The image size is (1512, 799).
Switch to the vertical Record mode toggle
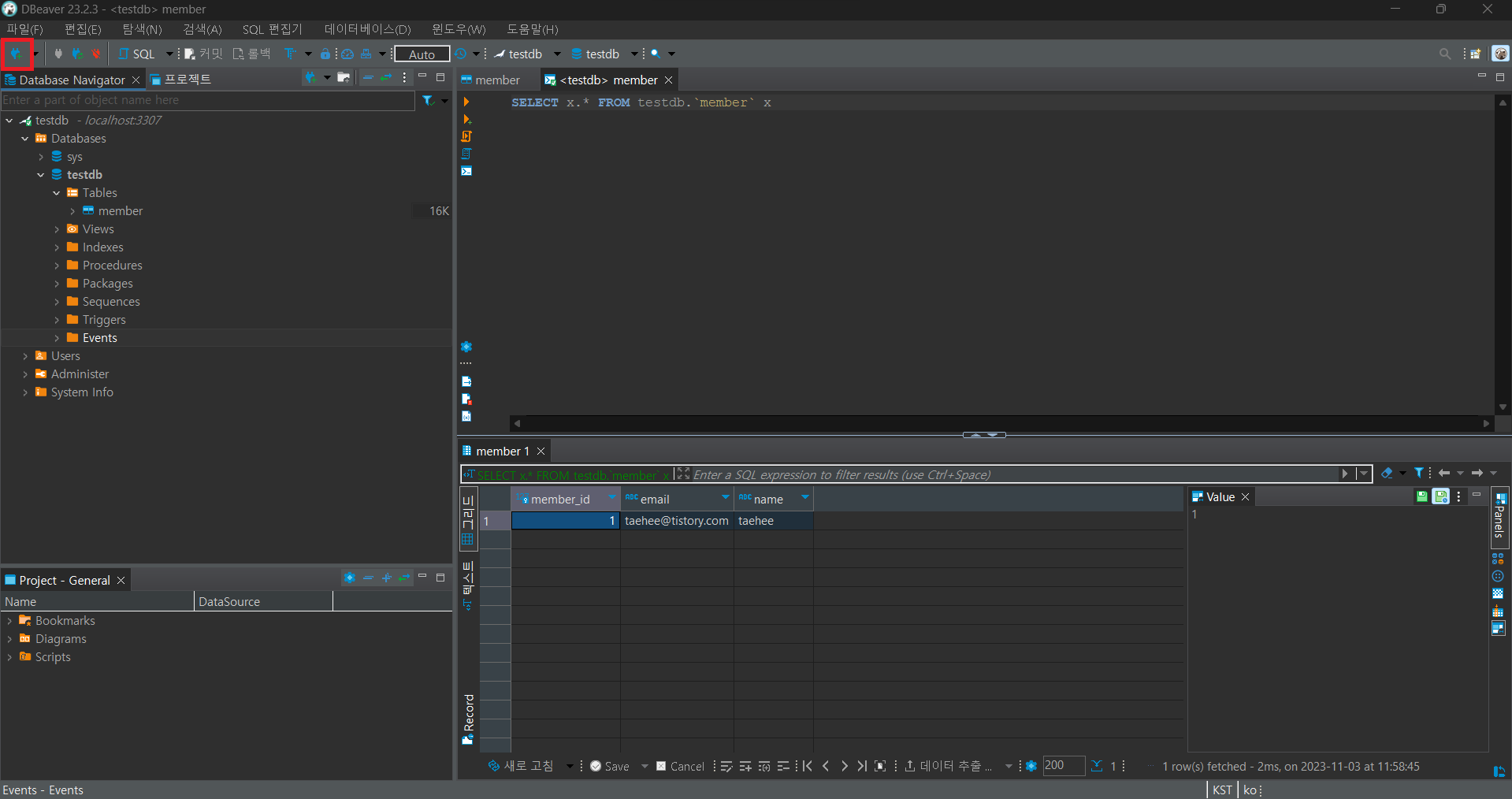468,719
